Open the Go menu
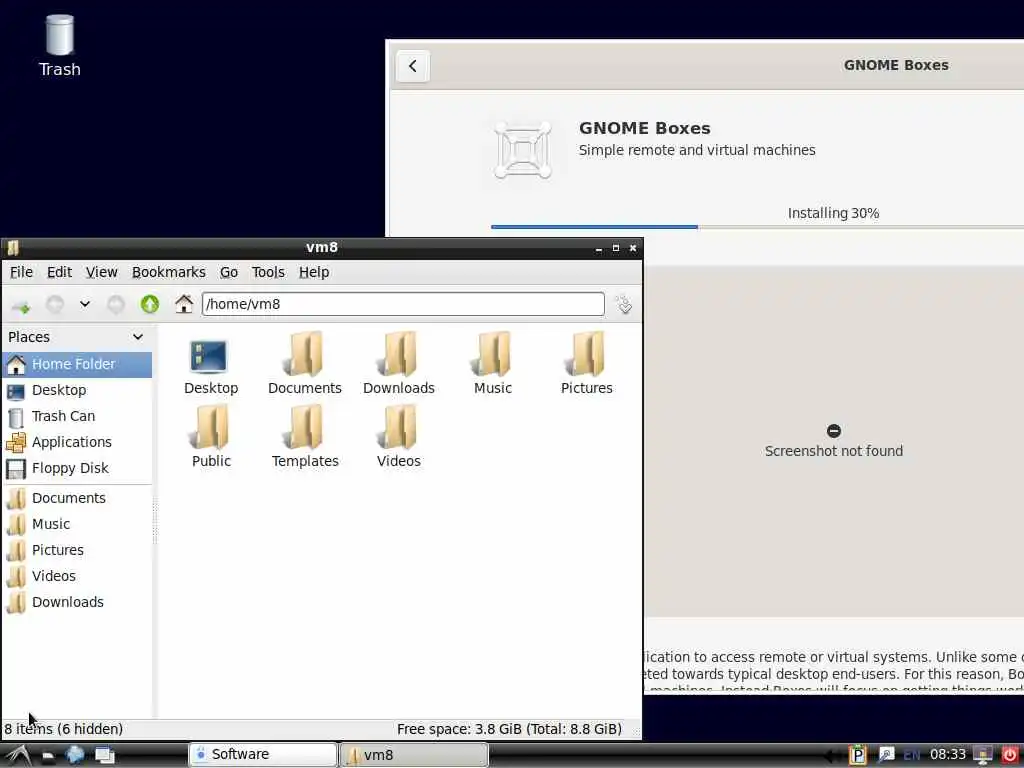 [229, 272]
